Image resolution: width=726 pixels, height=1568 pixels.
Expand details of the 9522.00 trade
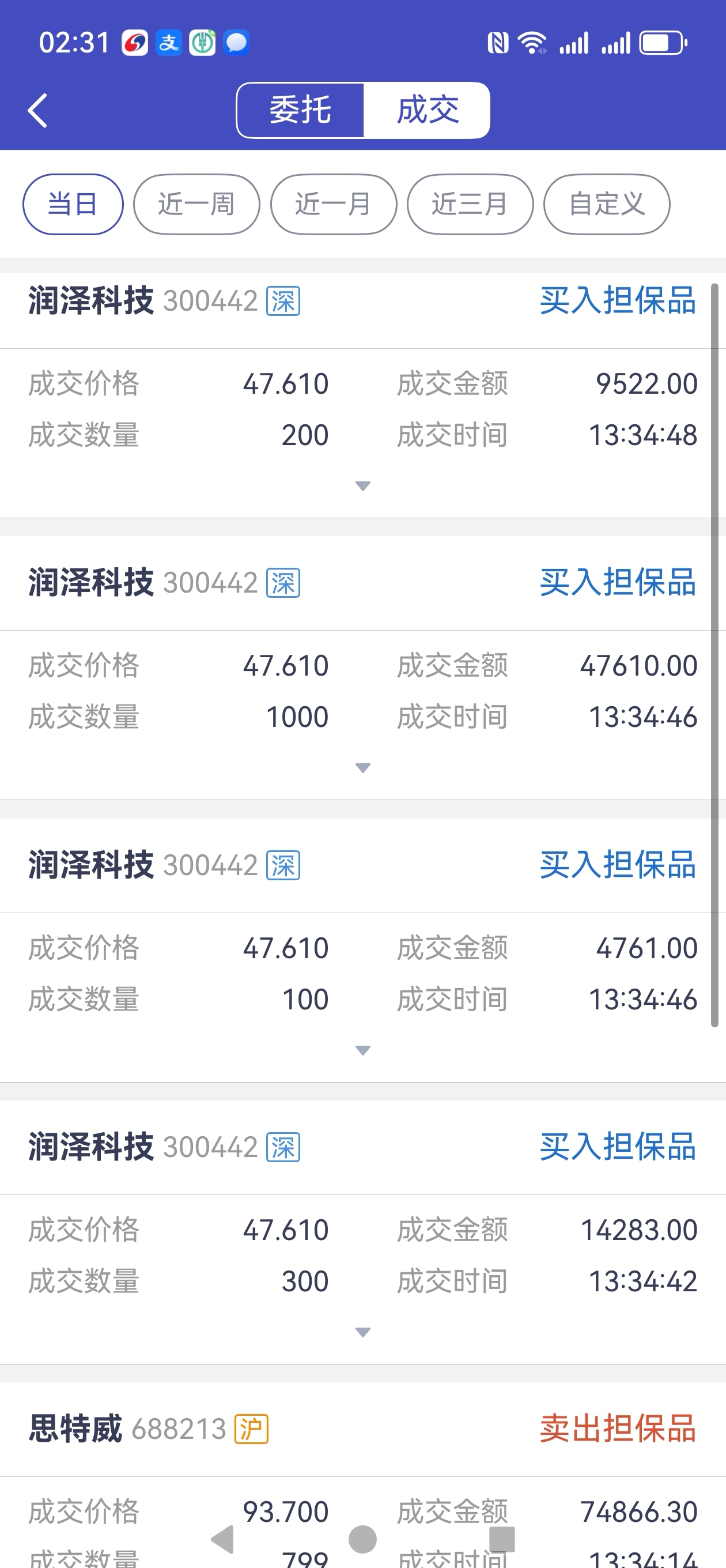point(362,486)
